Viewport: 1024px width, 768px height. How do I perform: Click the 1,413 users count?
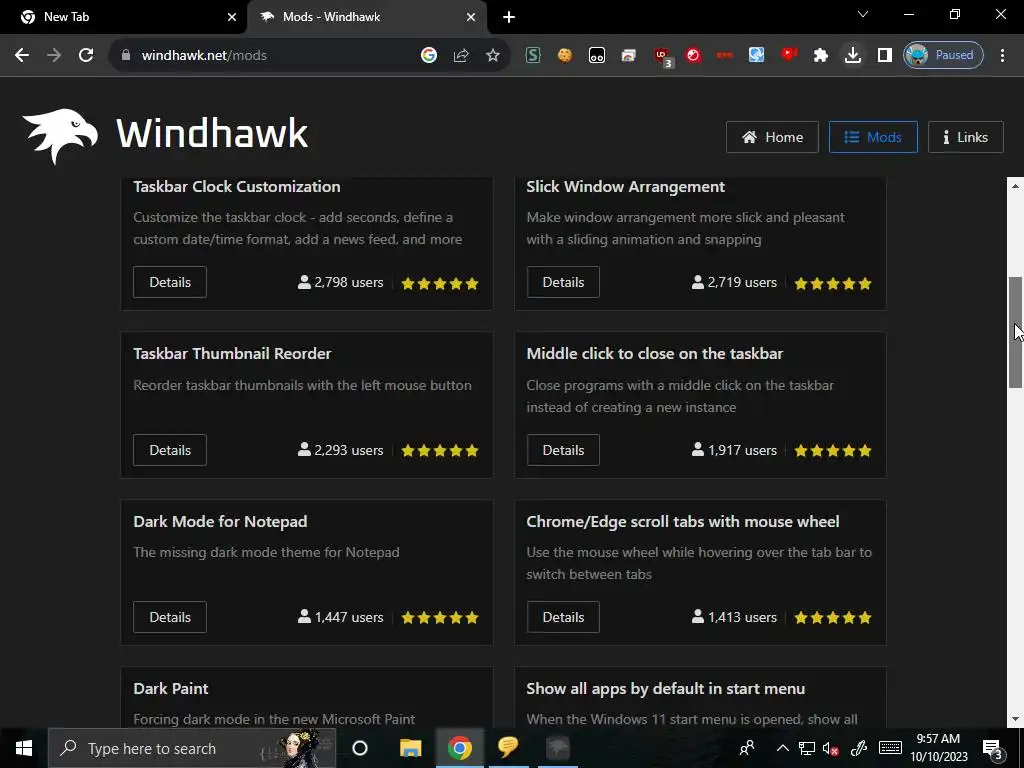[734, 617]
